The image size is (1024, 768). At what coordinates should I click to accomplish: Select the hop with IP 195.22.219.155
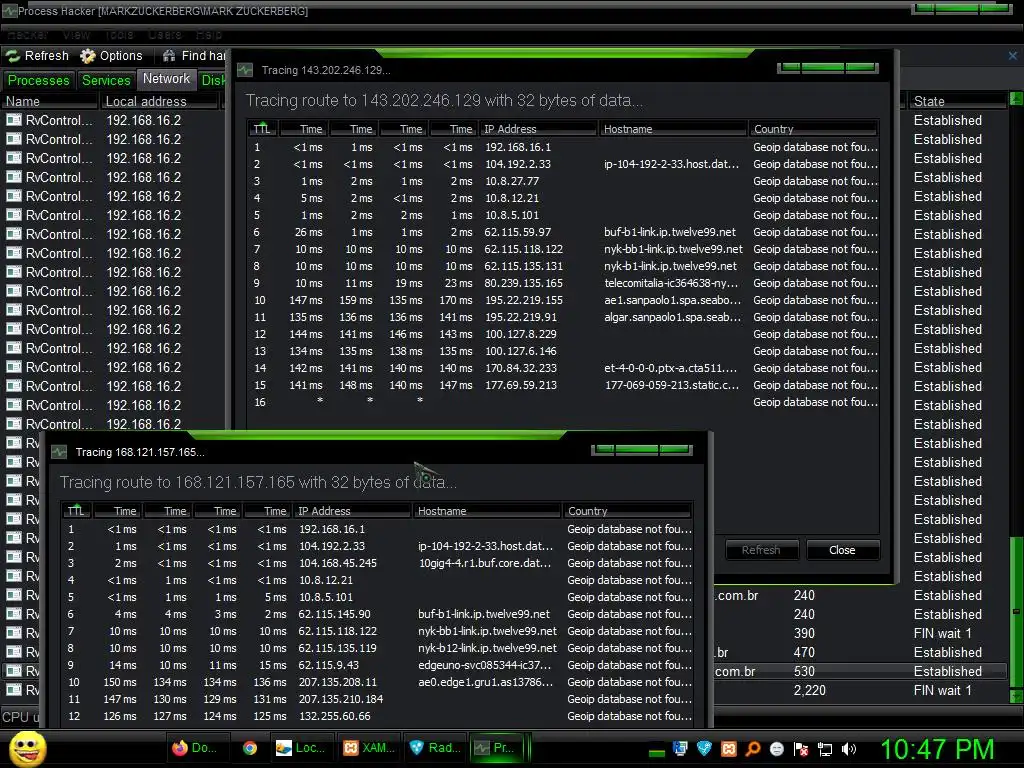(564, 300)
